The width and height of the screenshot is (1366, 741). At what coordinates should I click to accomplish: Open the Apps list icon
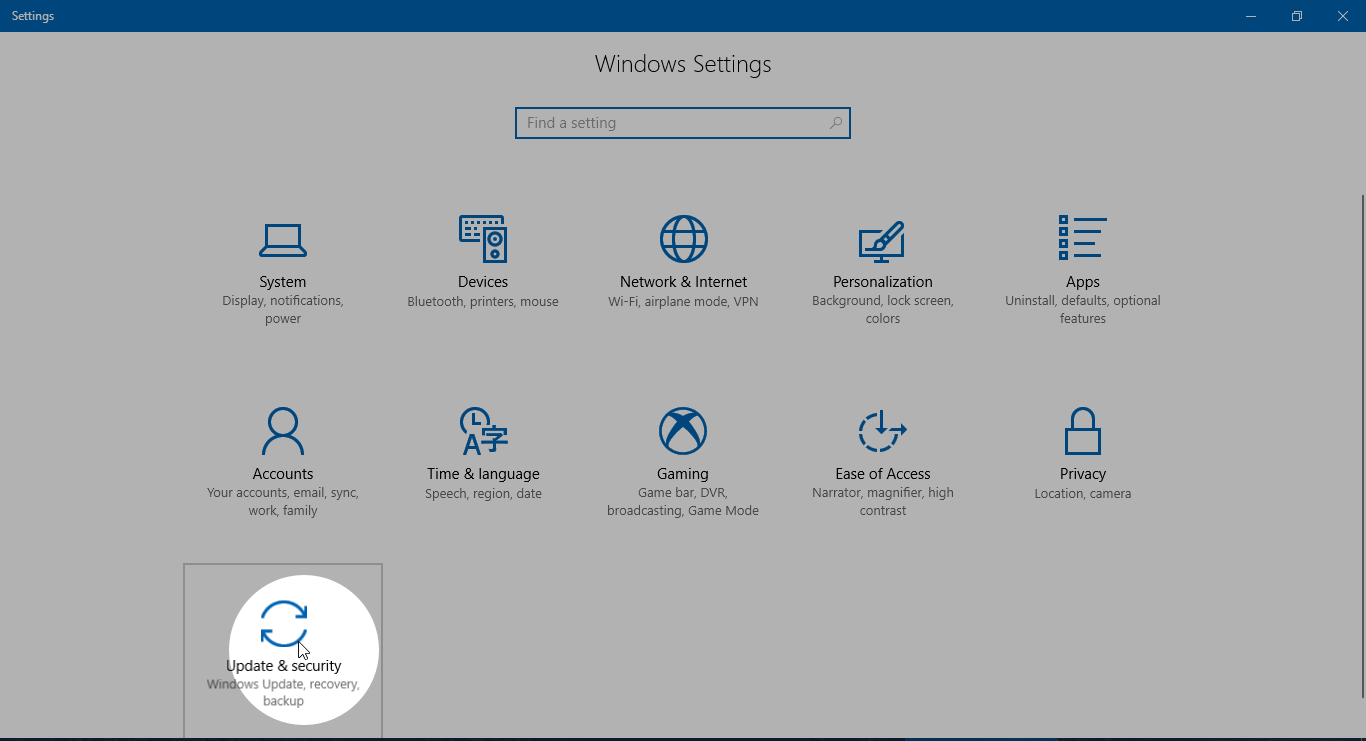coord(1082,238)
